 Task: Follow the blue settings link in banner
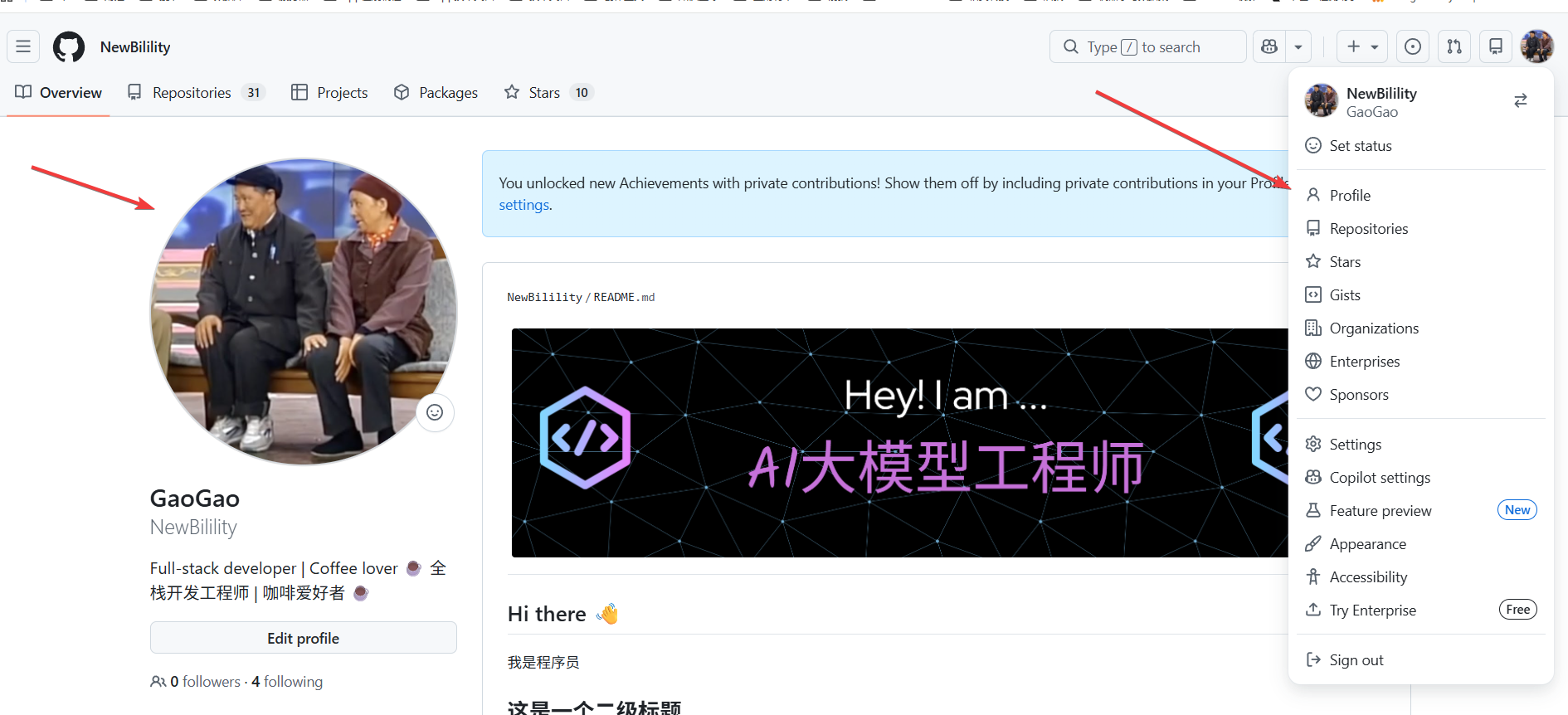coord(523,205)
